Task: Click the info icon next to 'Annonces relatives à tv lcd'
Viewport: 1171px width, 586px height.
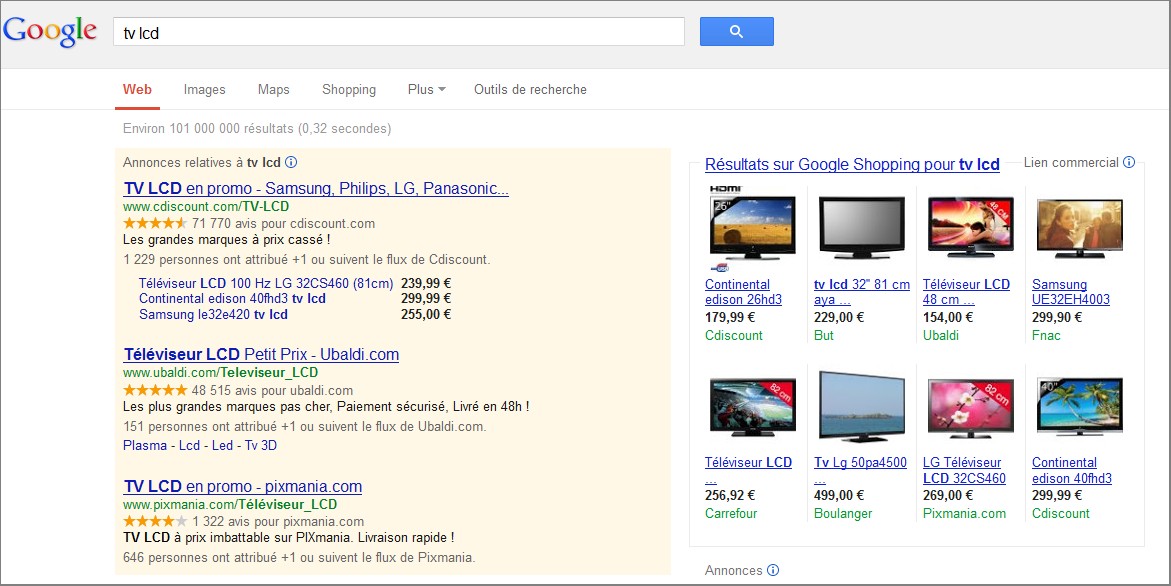Action: [291, 162]
